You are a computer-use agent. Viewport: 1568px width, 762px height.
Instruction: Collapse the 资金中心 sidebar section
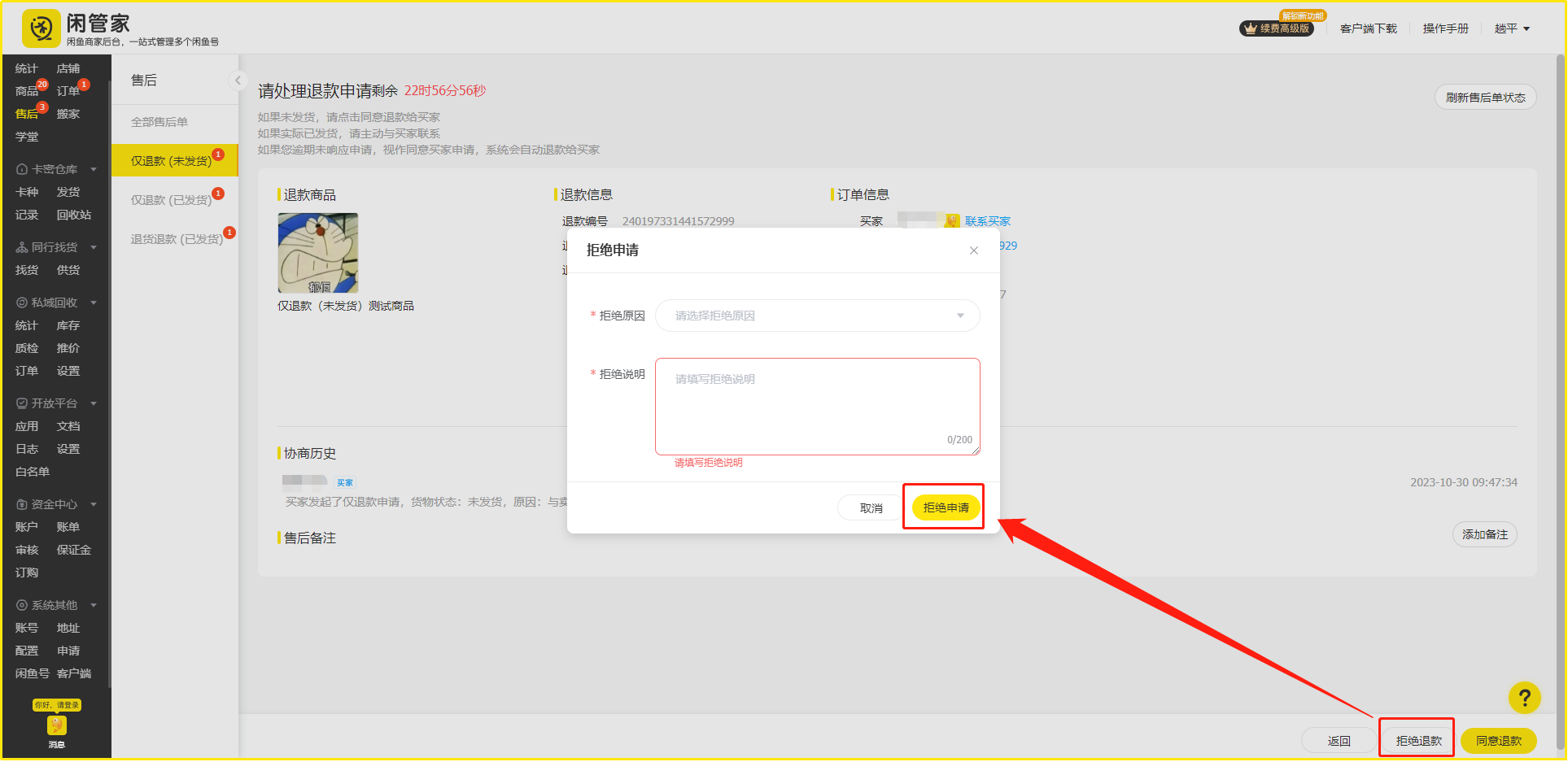pyautogui.click(x=94, y=504)
